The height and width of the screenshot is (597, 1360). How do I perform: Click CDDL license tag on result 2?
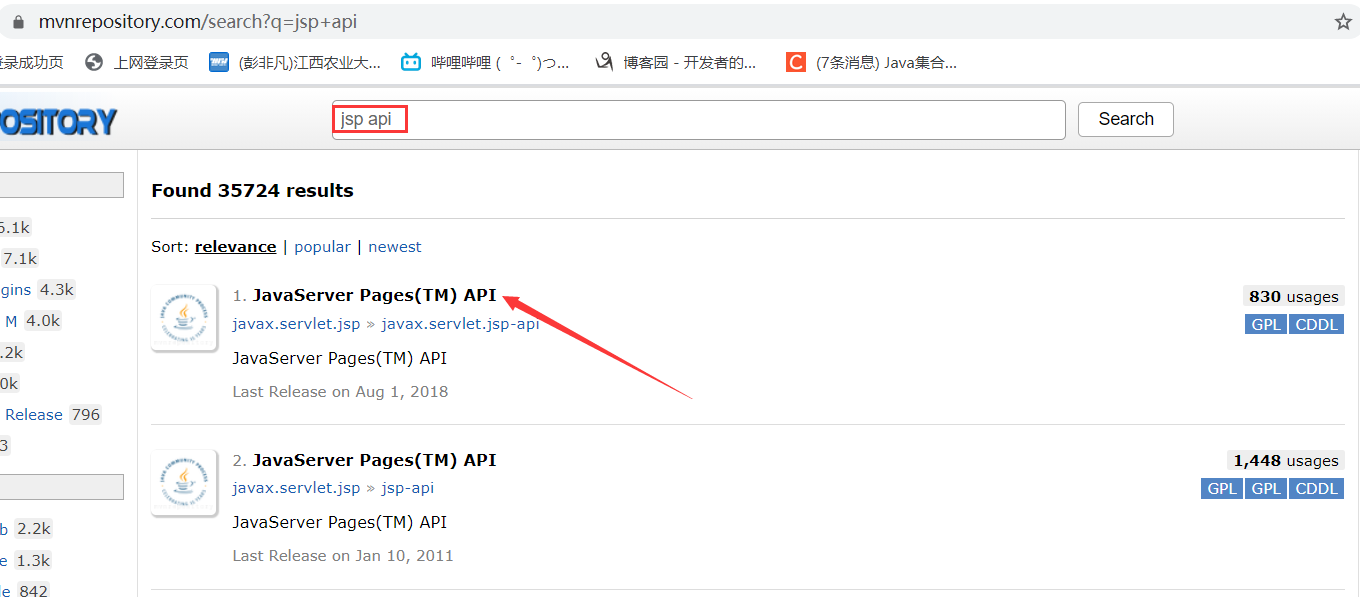click(1316, 488)
